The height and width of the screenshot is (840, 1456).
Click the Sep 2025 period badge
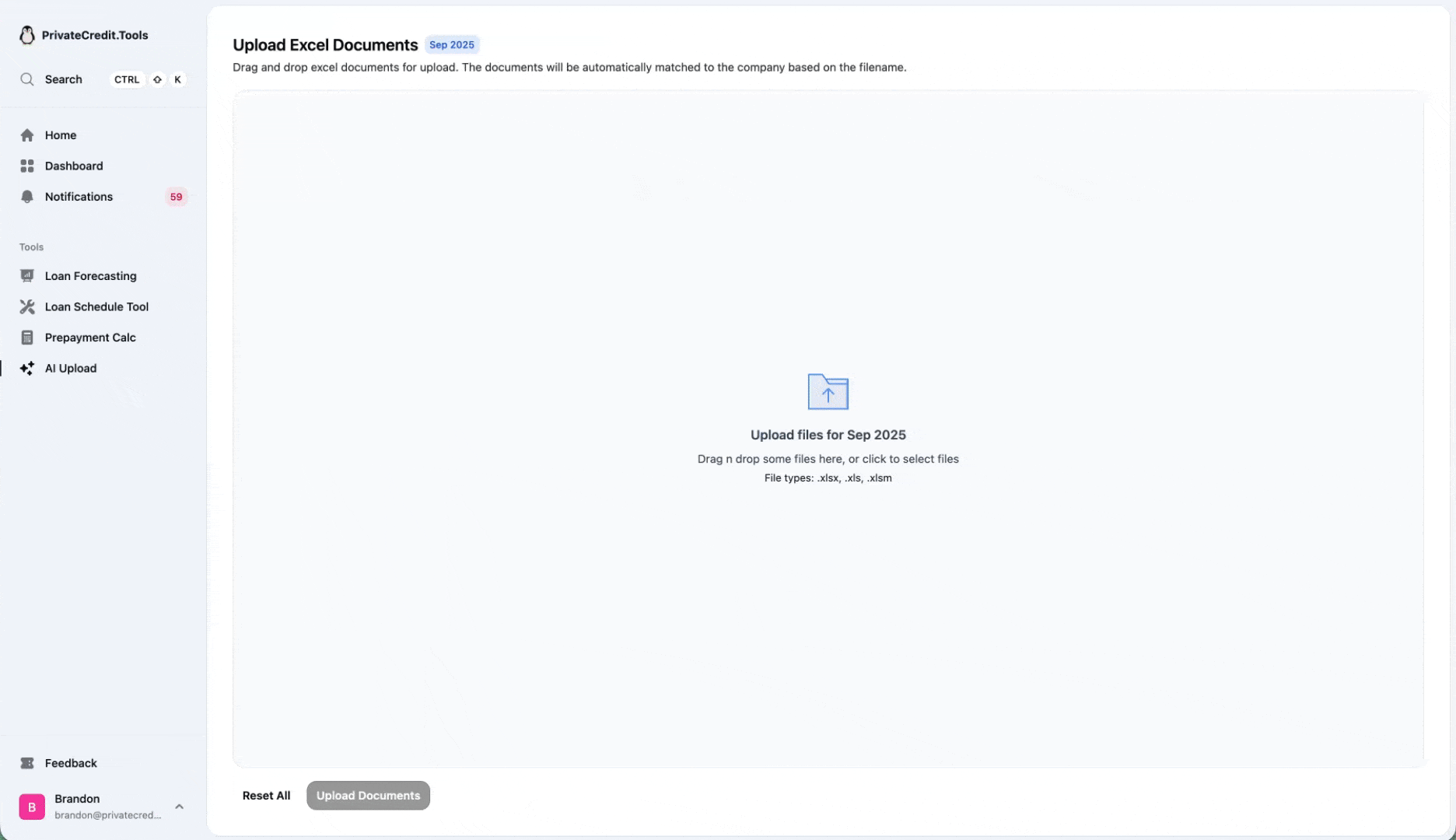451,45
